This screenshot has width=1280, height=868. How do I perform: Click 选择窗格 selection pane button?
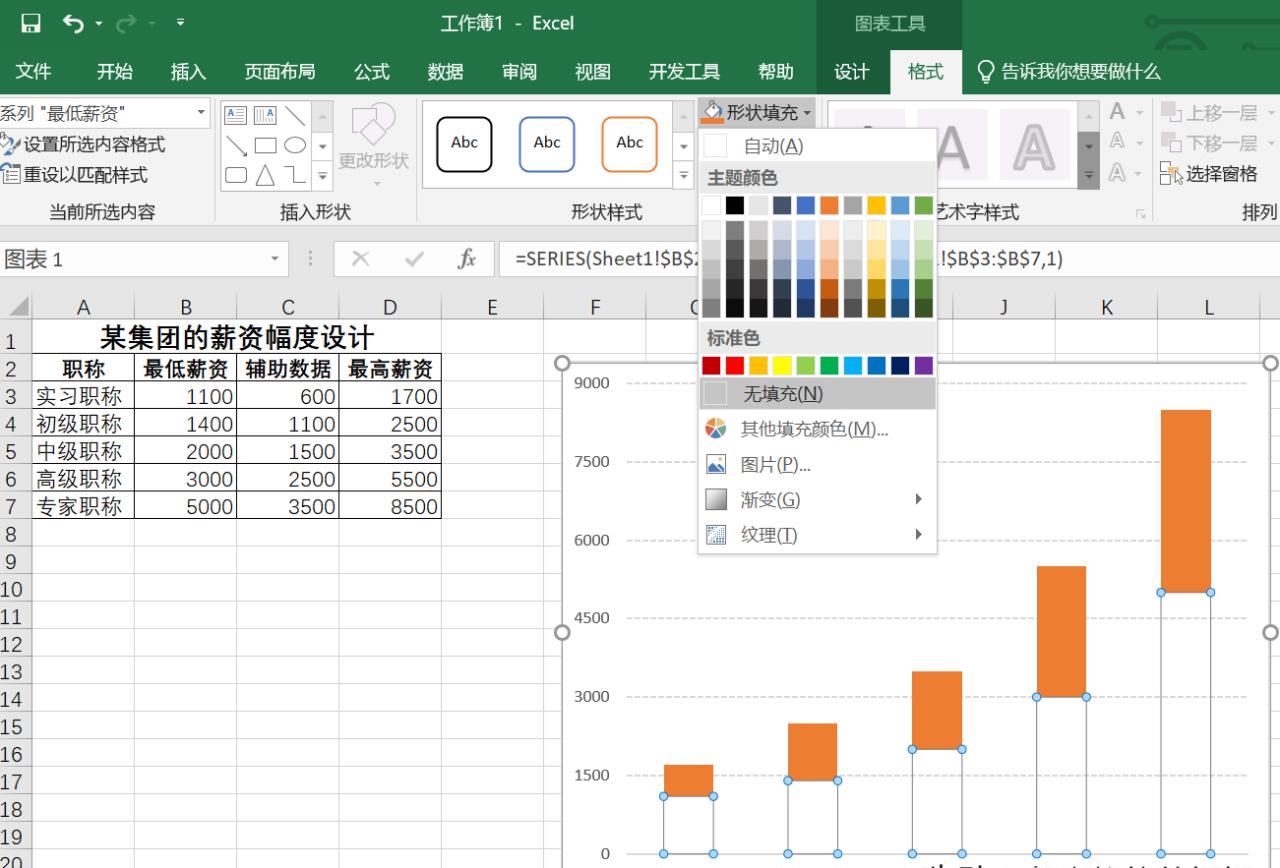[1209, 174]
